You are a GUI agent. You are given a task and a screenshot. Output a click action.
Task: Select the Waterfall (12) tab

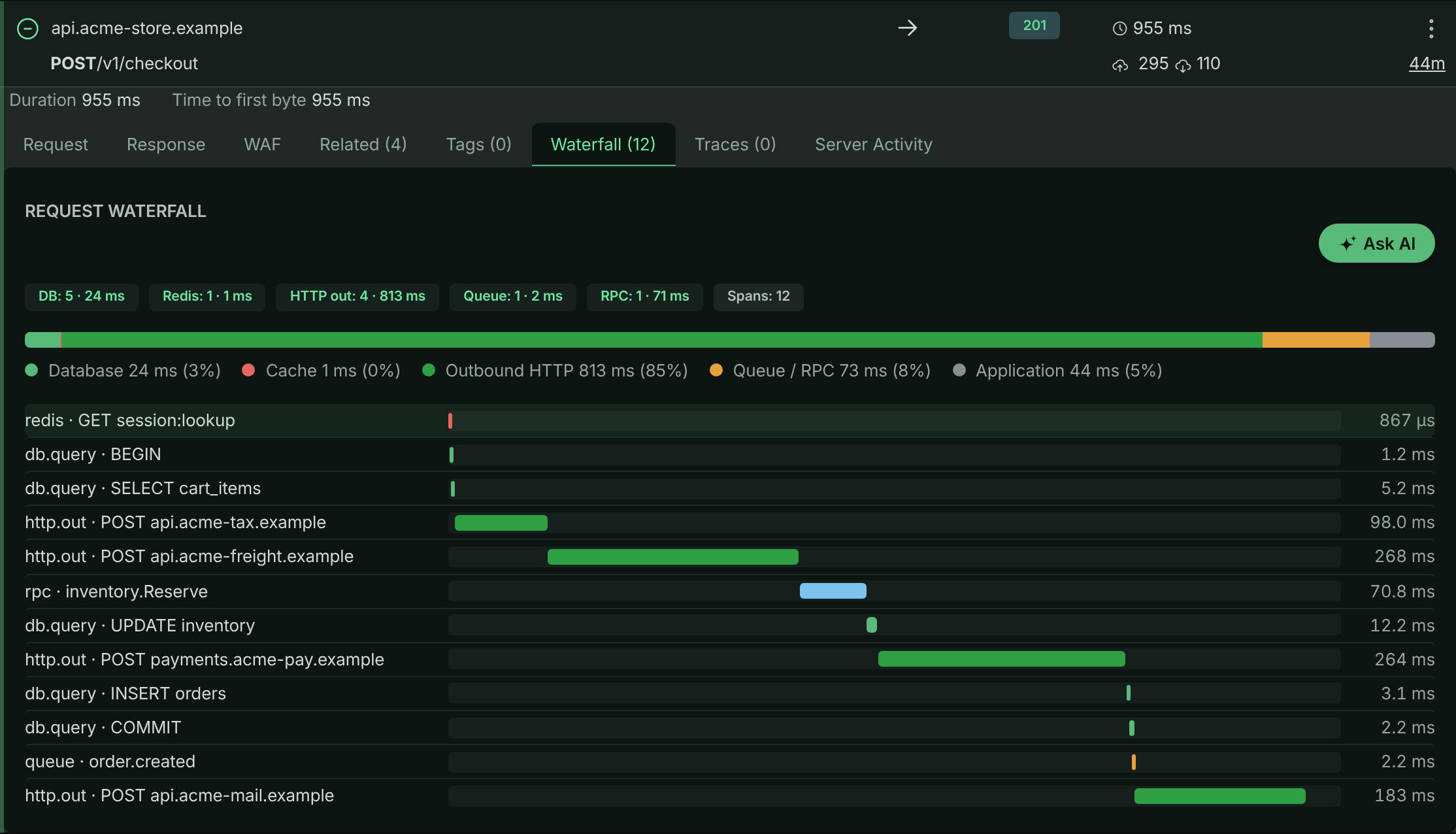(x=603, y=144)
